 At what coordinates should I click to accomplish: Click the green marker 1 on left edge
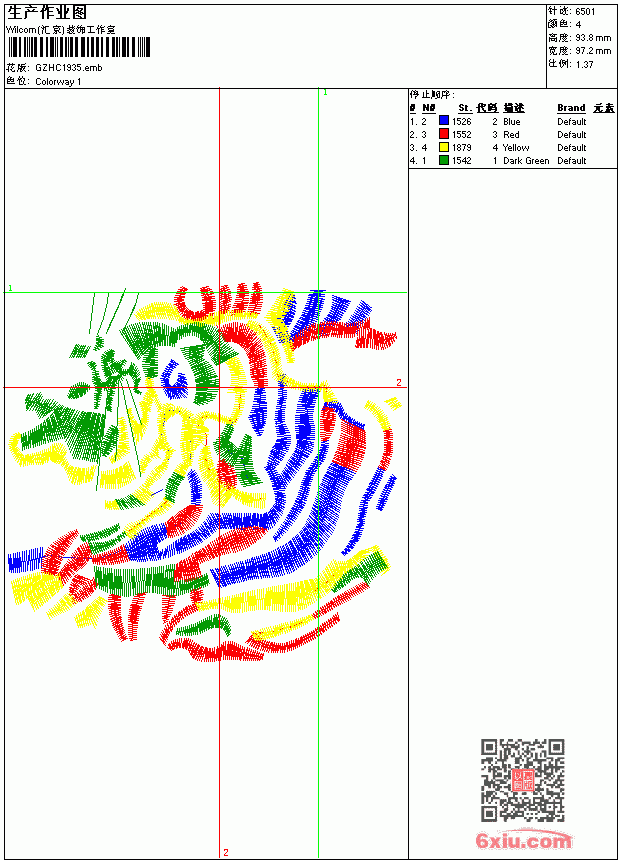click(10, 288)
